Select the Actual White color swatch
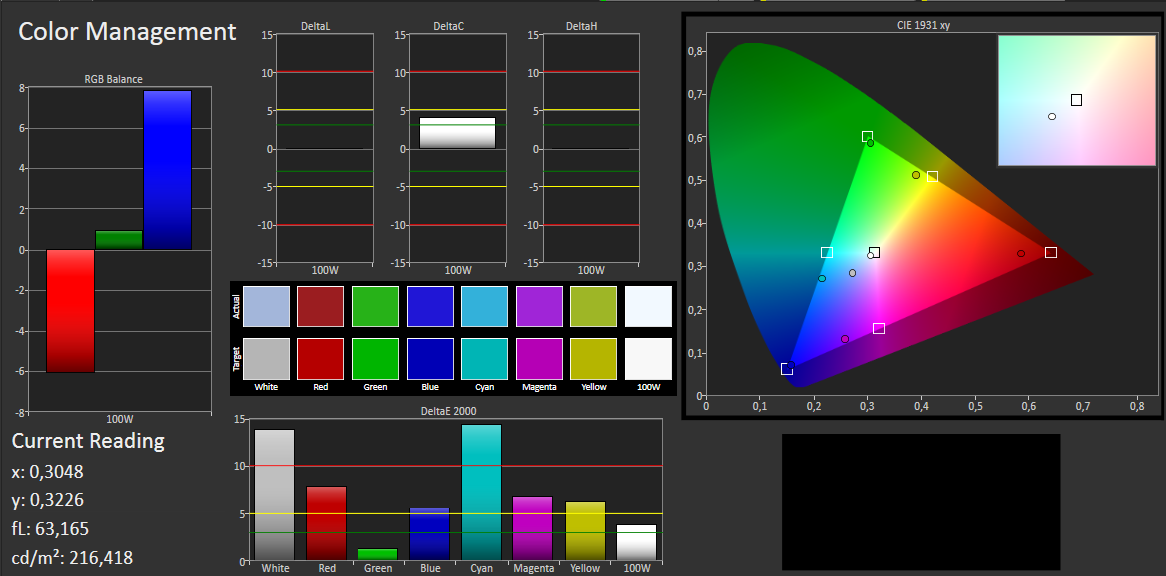The image size is (1166, 576). 266,306
